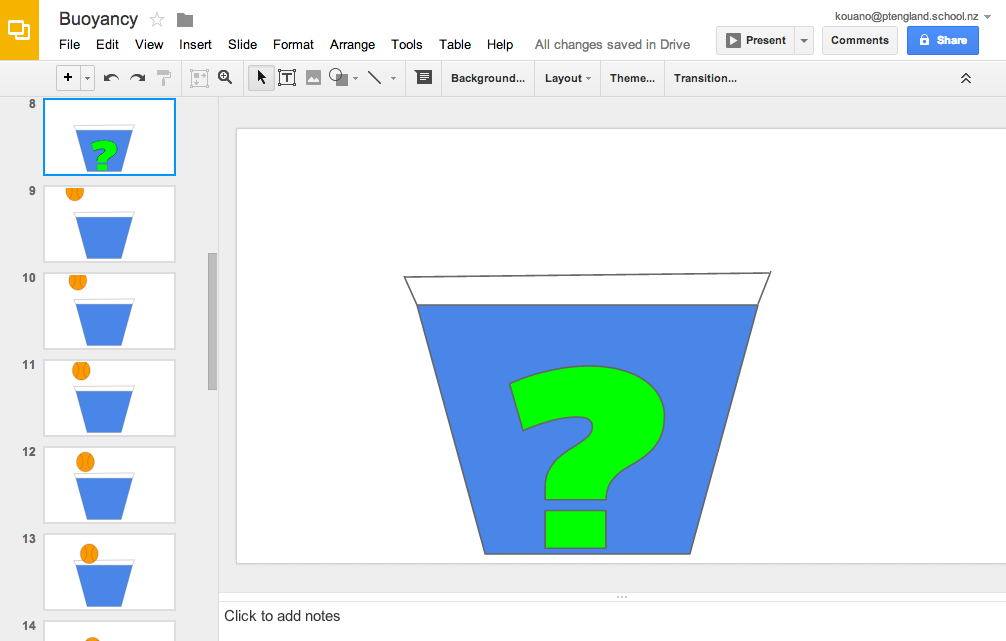Select slide 8 thumbnail with question mark
Image resolution: width=1006 pixels, height=641 pixels.
(109, 137)
